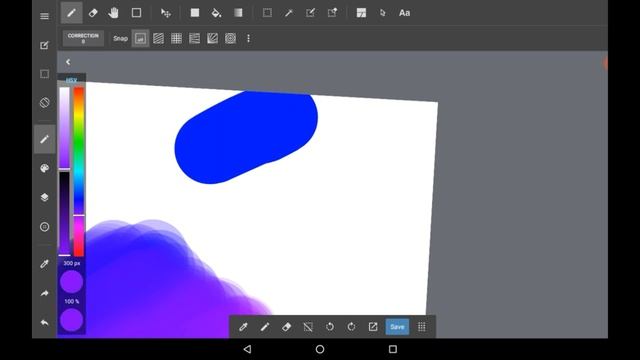Select the panel Divide tool

click(x=361, y=13)
